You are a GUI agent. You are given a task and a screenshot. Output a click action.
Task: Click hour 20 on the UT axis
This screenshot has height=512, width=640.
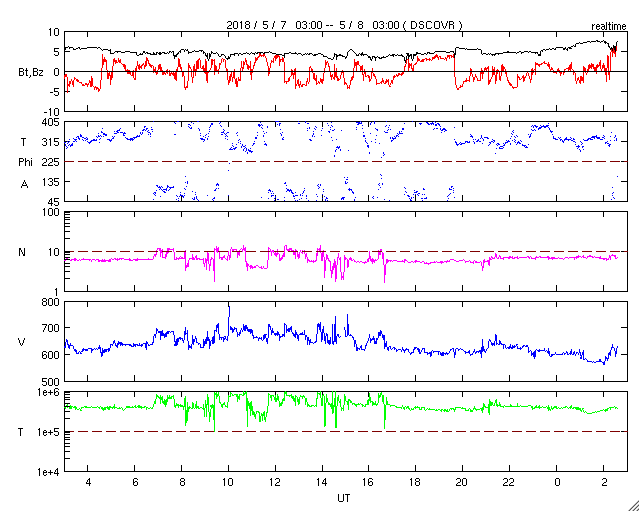pos(462,483)
